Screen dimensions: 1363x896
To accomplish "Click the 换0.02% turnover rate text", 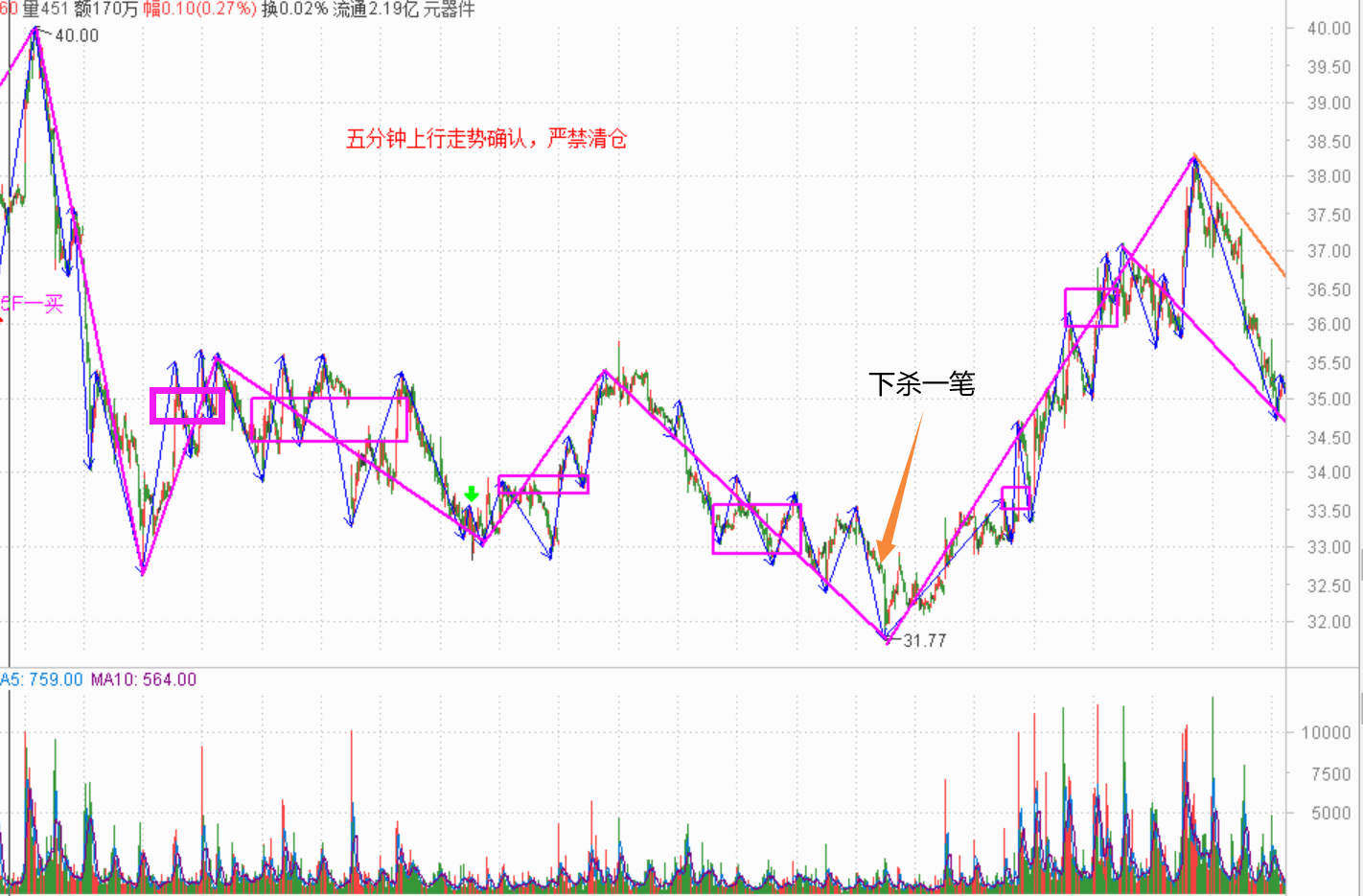I will click(294, 10).
